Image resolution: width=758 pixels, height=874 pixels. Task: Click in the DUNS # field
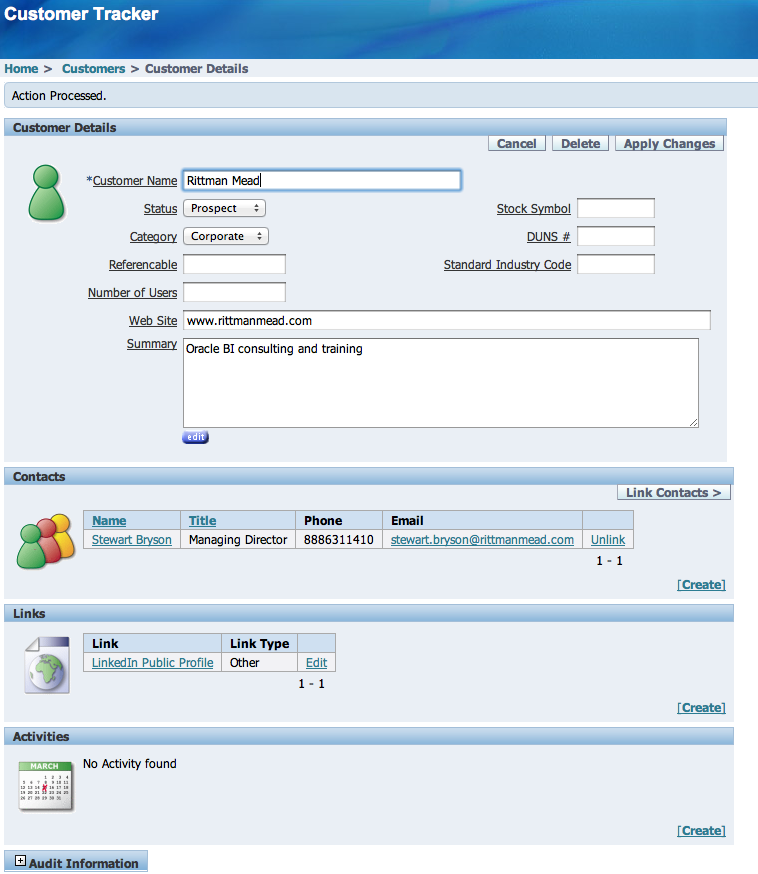pos(616,236)
